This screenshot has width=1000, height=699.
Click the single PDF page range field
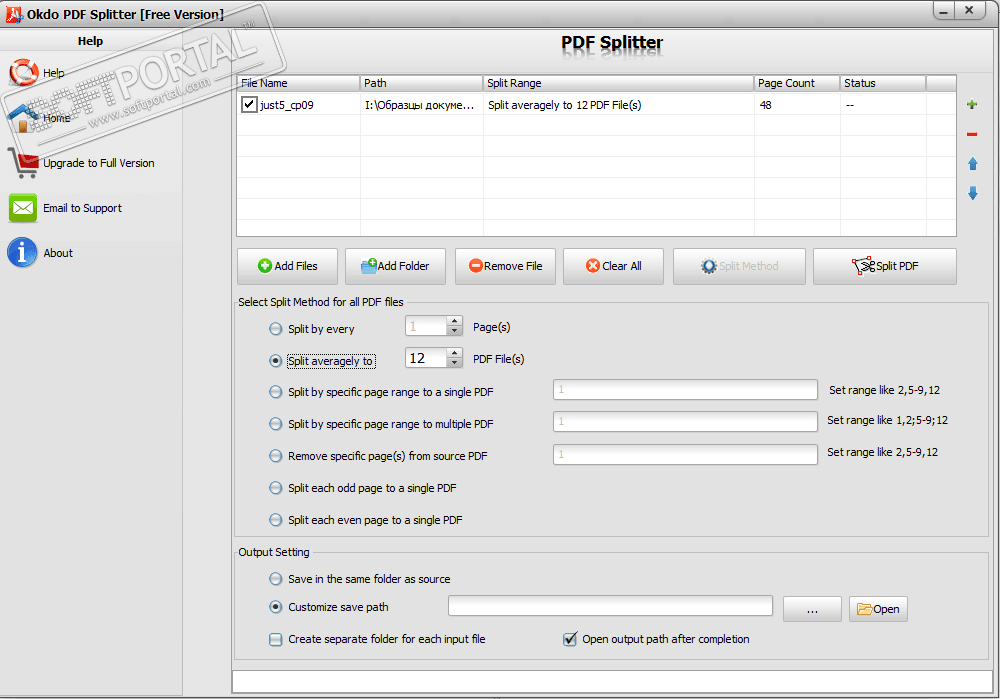click(685, 390)
